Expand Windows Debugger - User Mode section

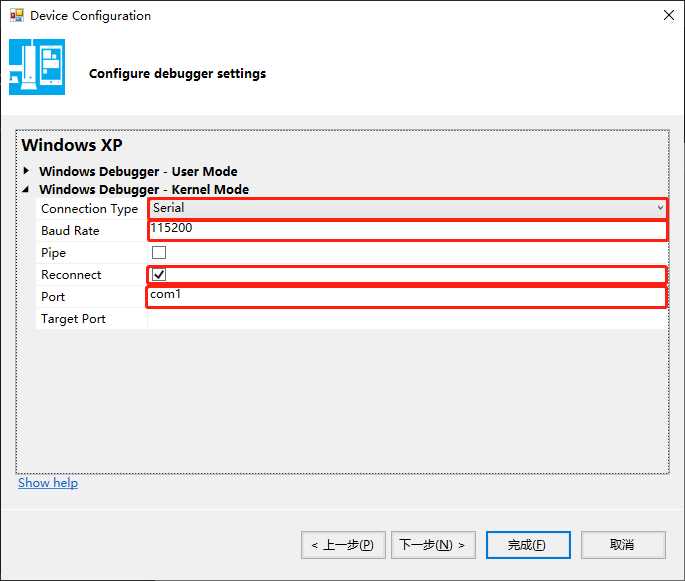[x=26, y=170]
